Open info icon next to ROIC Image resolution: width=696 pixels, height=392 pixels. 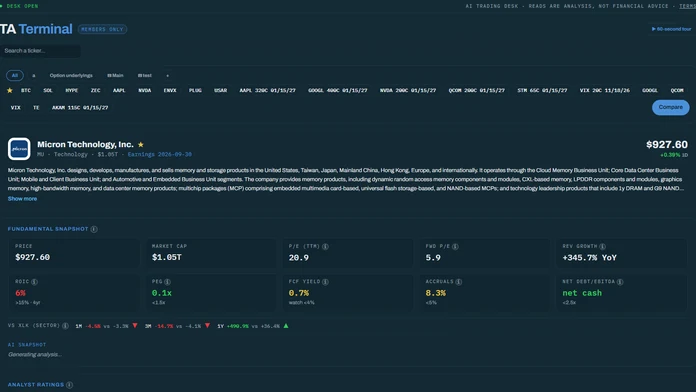point(35,282)
